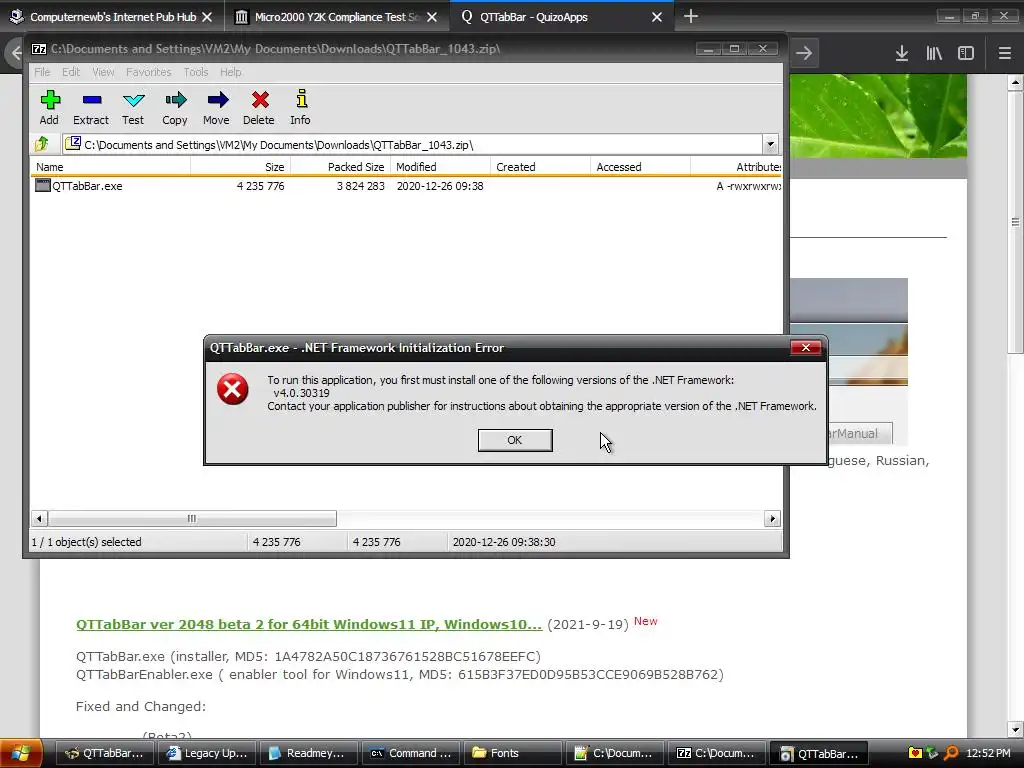Switch to Command Prompt taskbar item
This screenshot has height=768, width=1024.
pos(411,753)
